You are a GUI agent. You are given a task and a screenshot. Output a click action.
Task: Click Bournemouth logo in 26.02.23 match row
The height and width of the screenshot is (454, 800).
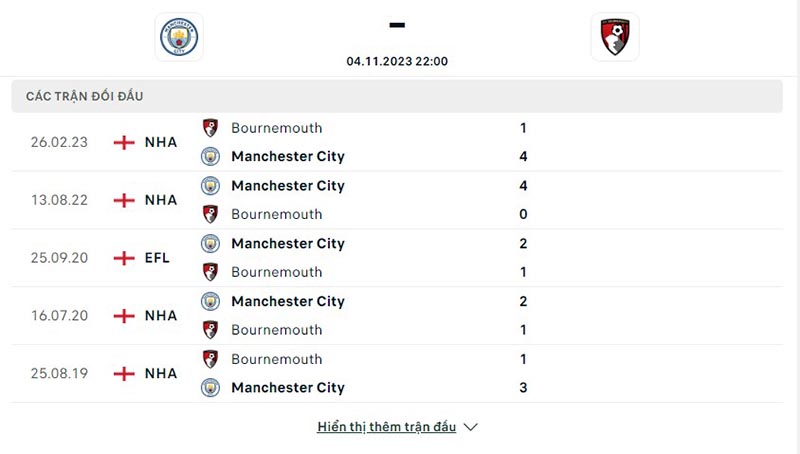(210, 128)
